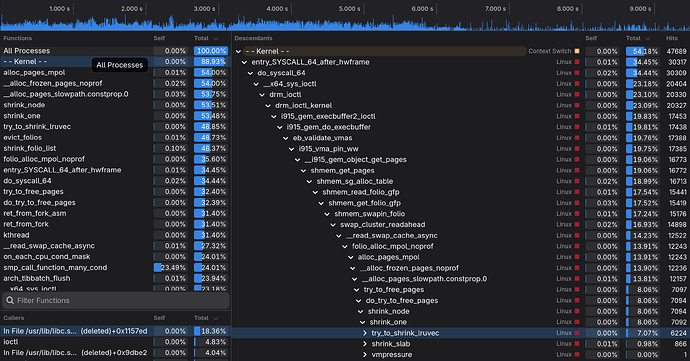The height and width of the screenshot is (361, 690).
Task: Click the timeline at the 5.000 s marker
Action: tap(363, 9)
